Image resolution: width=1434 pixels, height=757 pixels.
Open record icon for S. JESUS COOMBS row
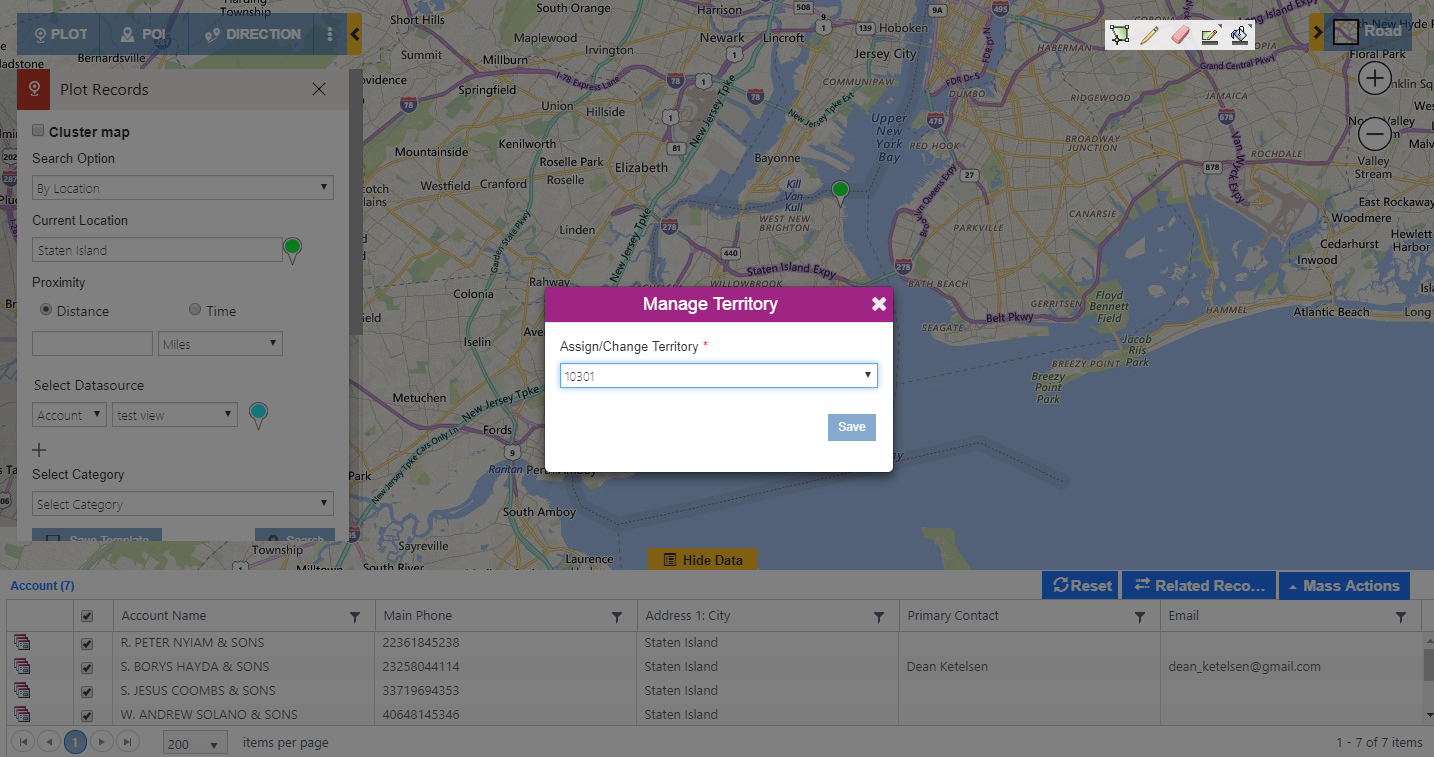(x=22, y=690)
